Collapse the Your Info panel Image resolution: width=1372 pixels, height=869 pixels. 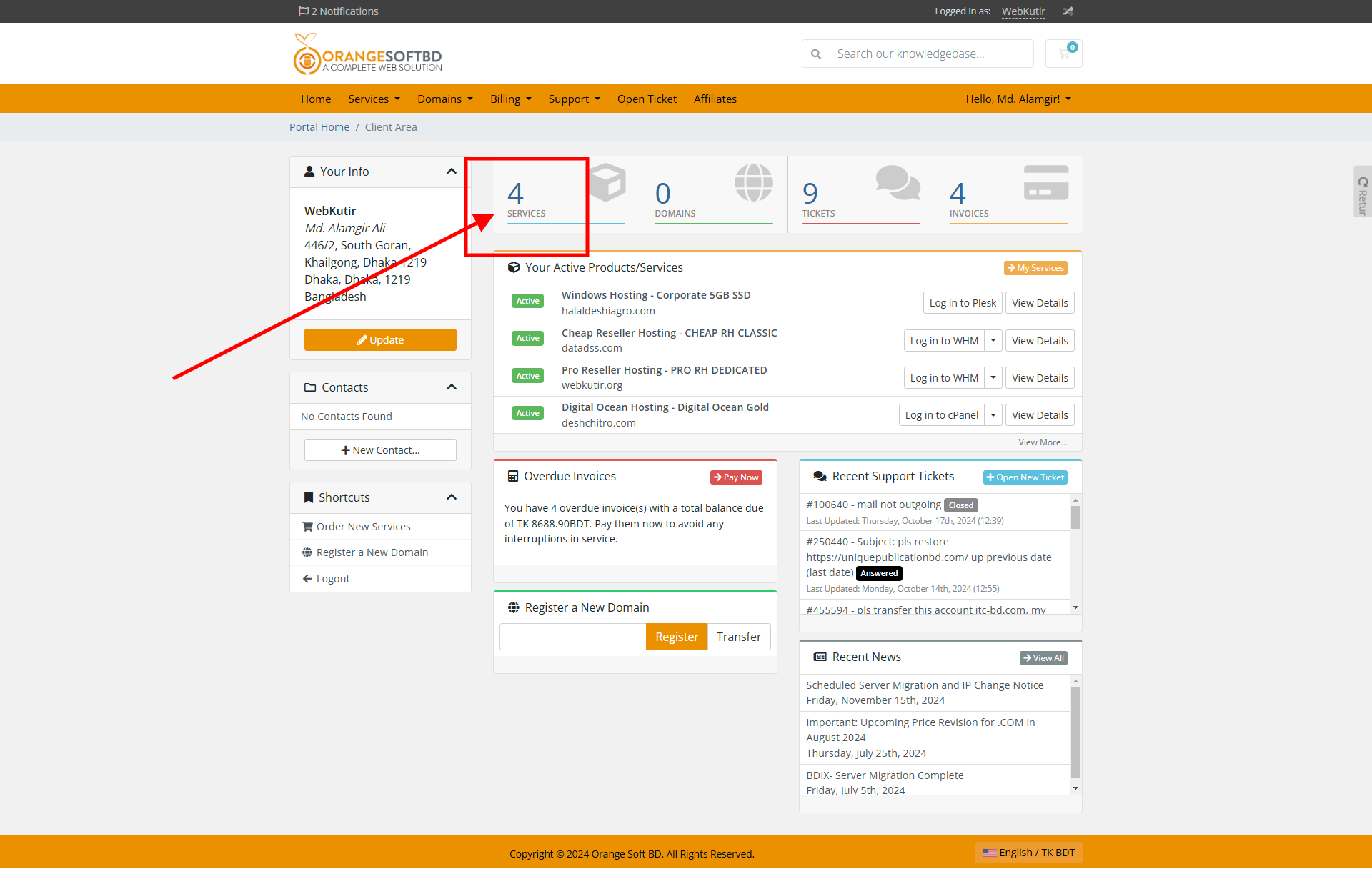point(452,171)
